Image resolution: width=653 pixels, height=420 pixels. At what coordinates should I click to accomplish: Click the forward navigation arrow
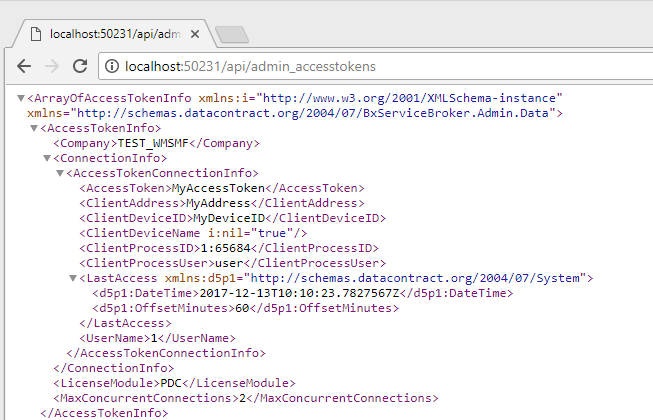pyautogui.click(x=51, y=66)
